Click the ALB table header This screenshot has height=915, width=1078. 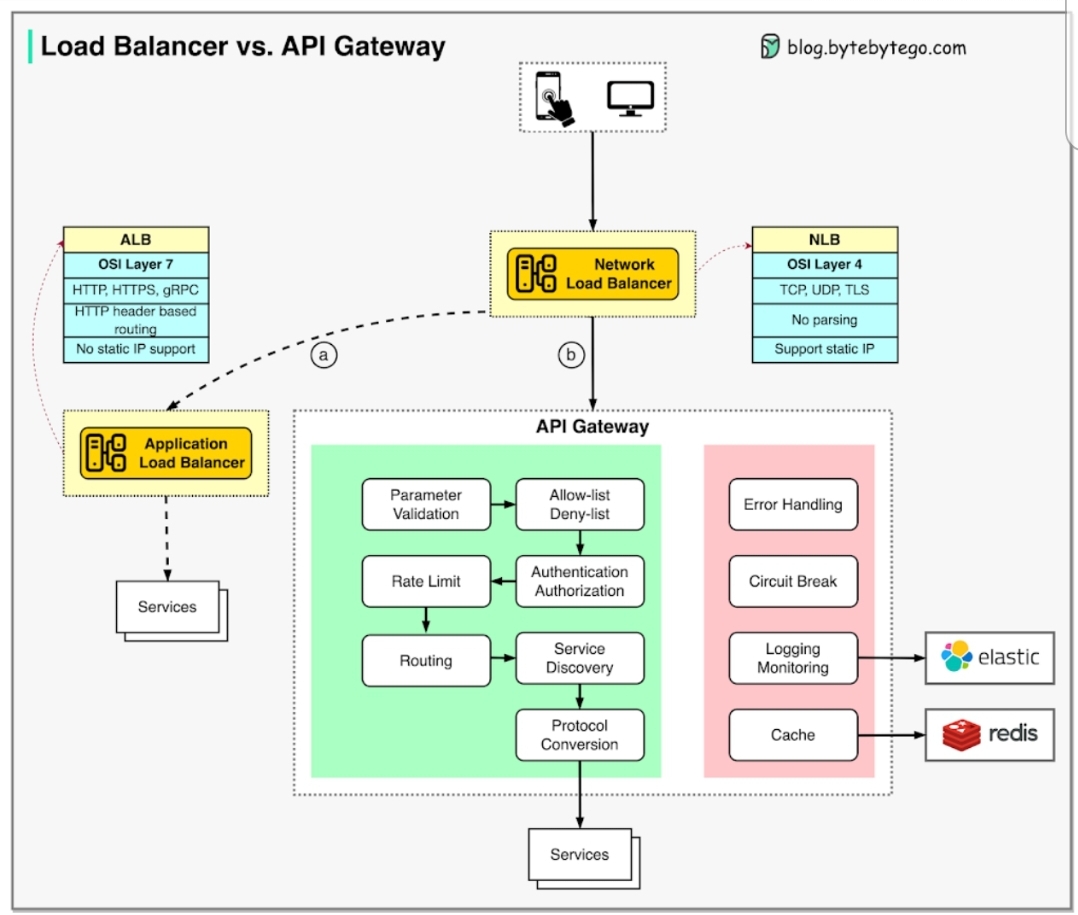coord(136,240)
